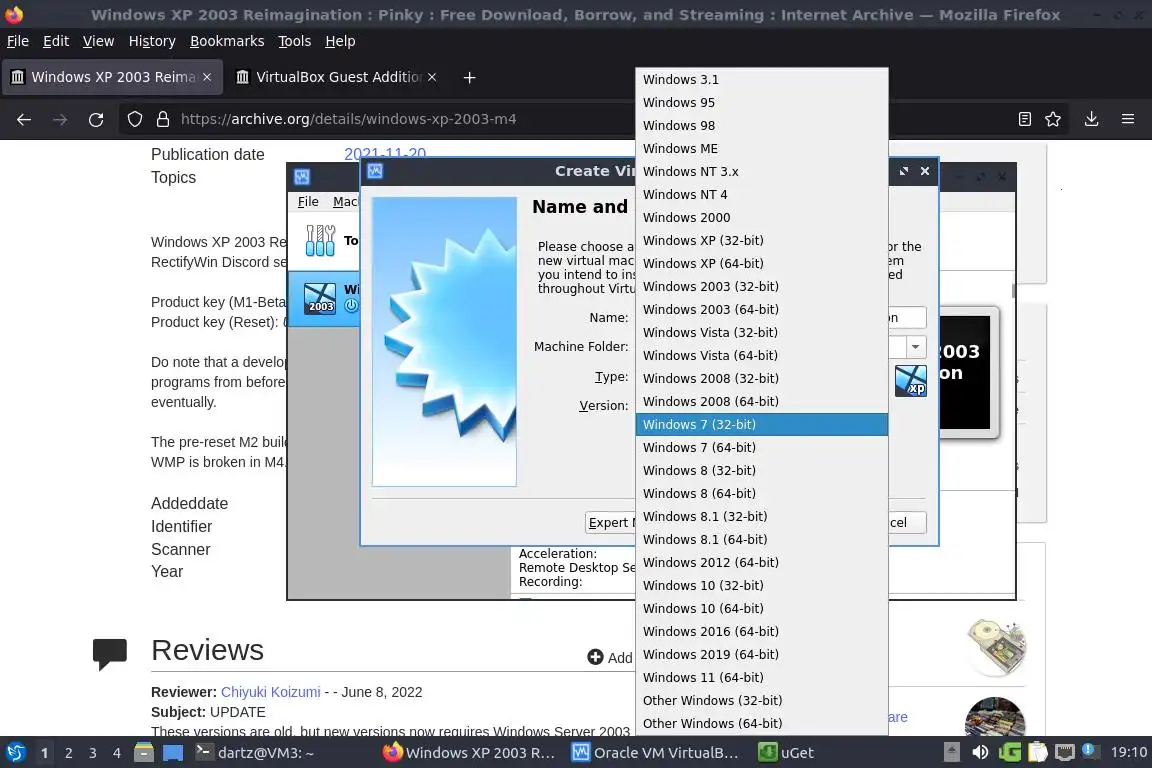Open uGet tray icon
Screen dimensions: 1152x768
(1009, 752)
